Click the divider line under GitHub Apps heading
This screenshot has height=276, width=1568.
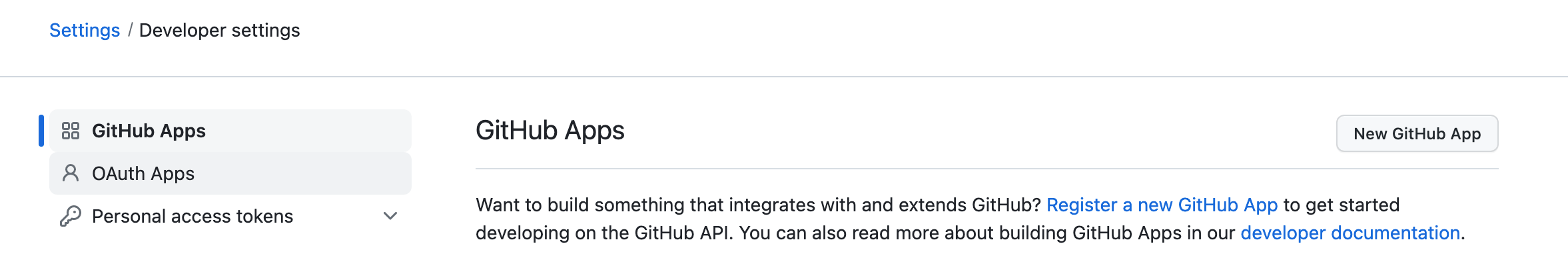986,169
